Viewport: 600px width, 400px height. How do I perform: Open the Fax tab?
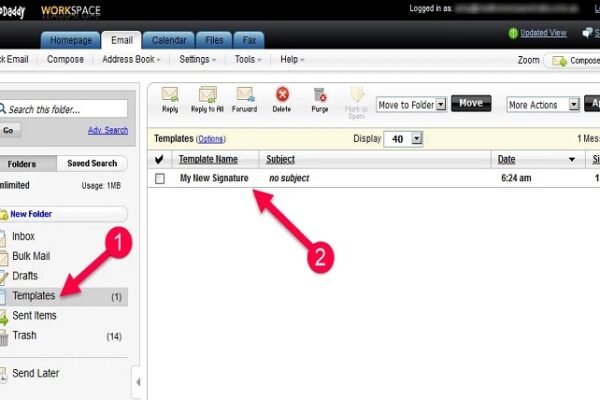click(x=249, y=40)
